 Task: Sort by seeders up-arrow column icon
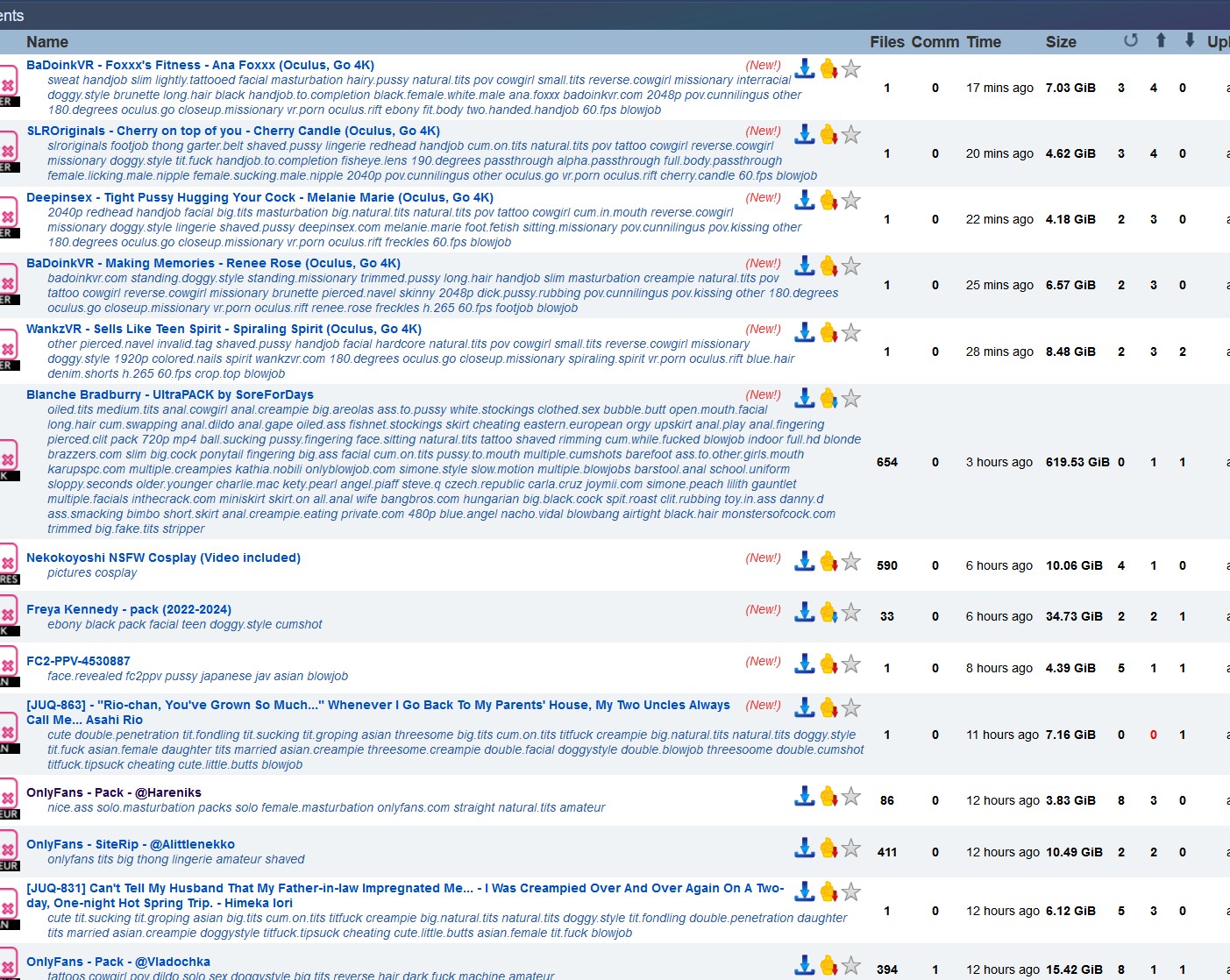pyautogui.click(x=1161, y=40)
